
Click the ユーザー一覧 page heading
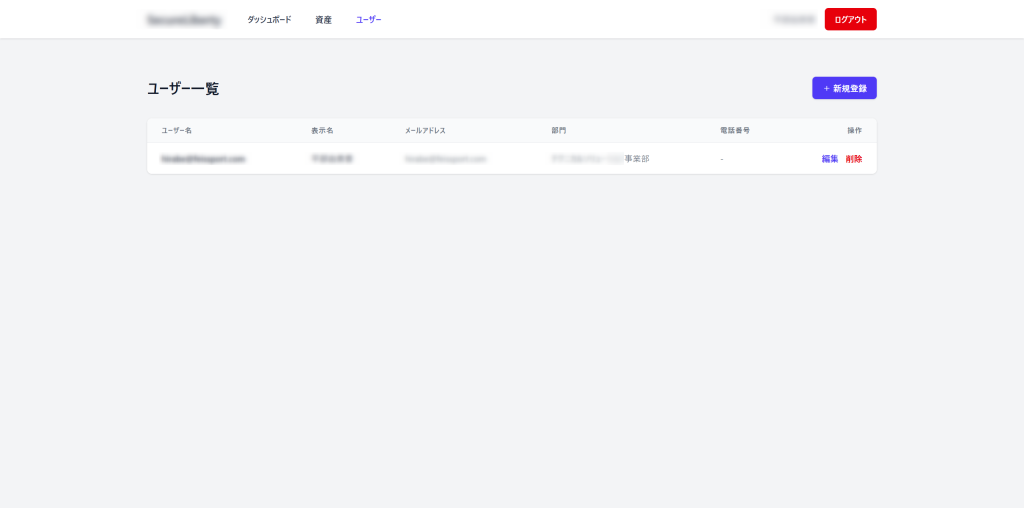click(183, 89)
